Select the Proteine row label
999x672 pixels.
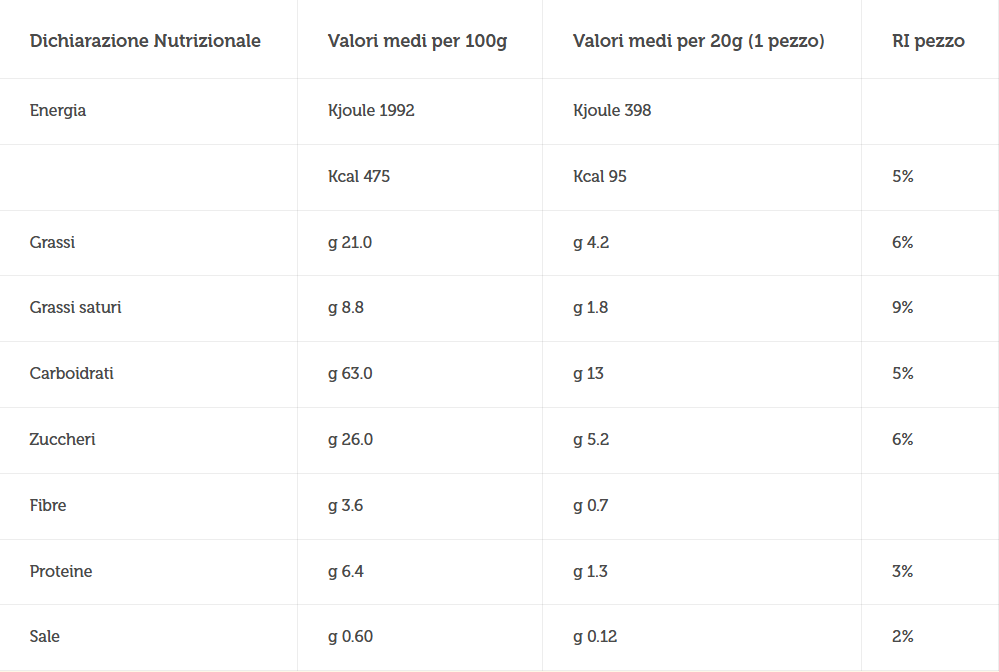pyautogui.click(x=61, y=571)
